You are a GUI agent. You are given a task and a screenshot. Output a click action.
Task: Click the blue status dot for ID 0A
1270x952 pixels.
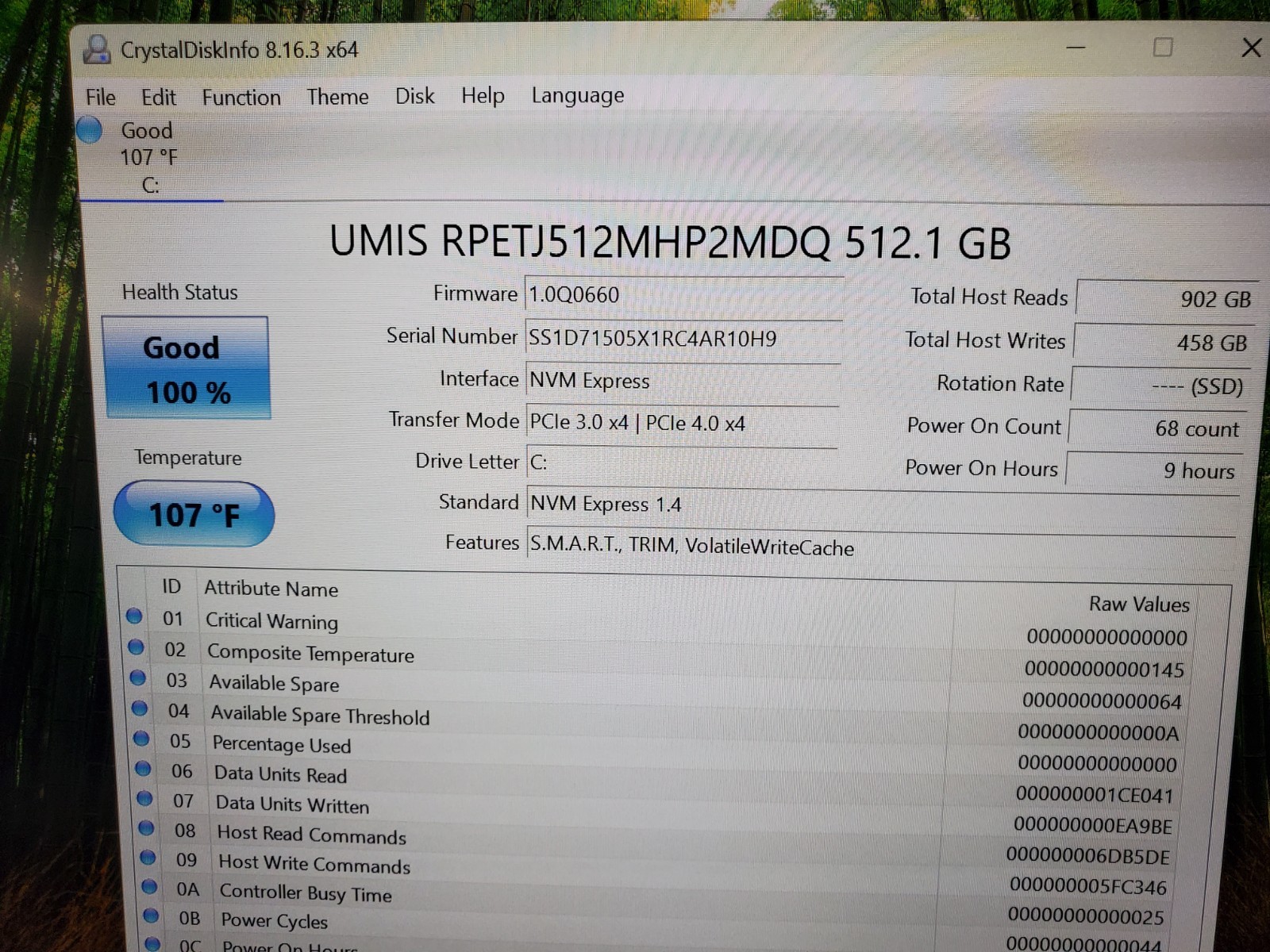[149, 886]
